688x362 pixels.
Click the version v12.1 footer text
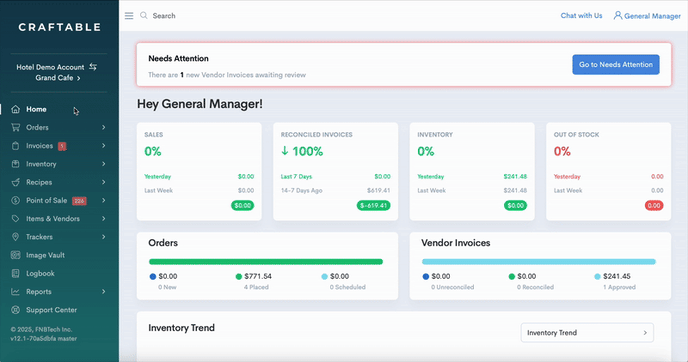[x=43, y=339]
